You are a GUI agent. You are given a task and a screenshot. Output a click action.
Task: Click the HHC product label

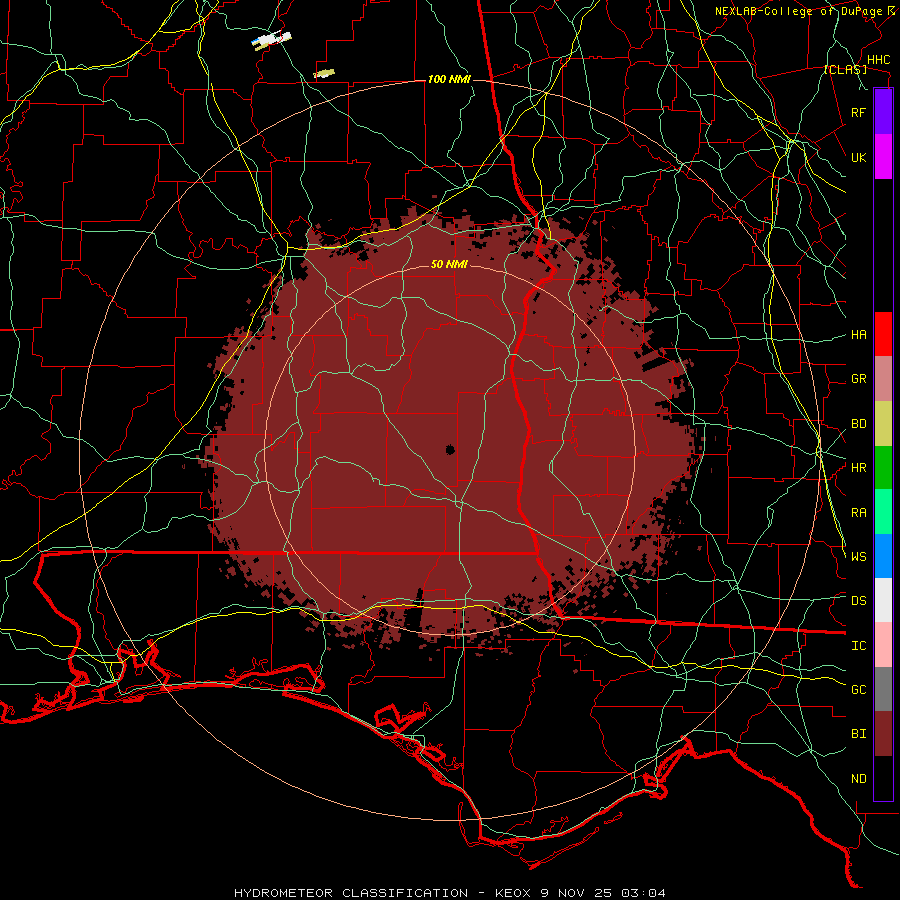click(879, 60)
